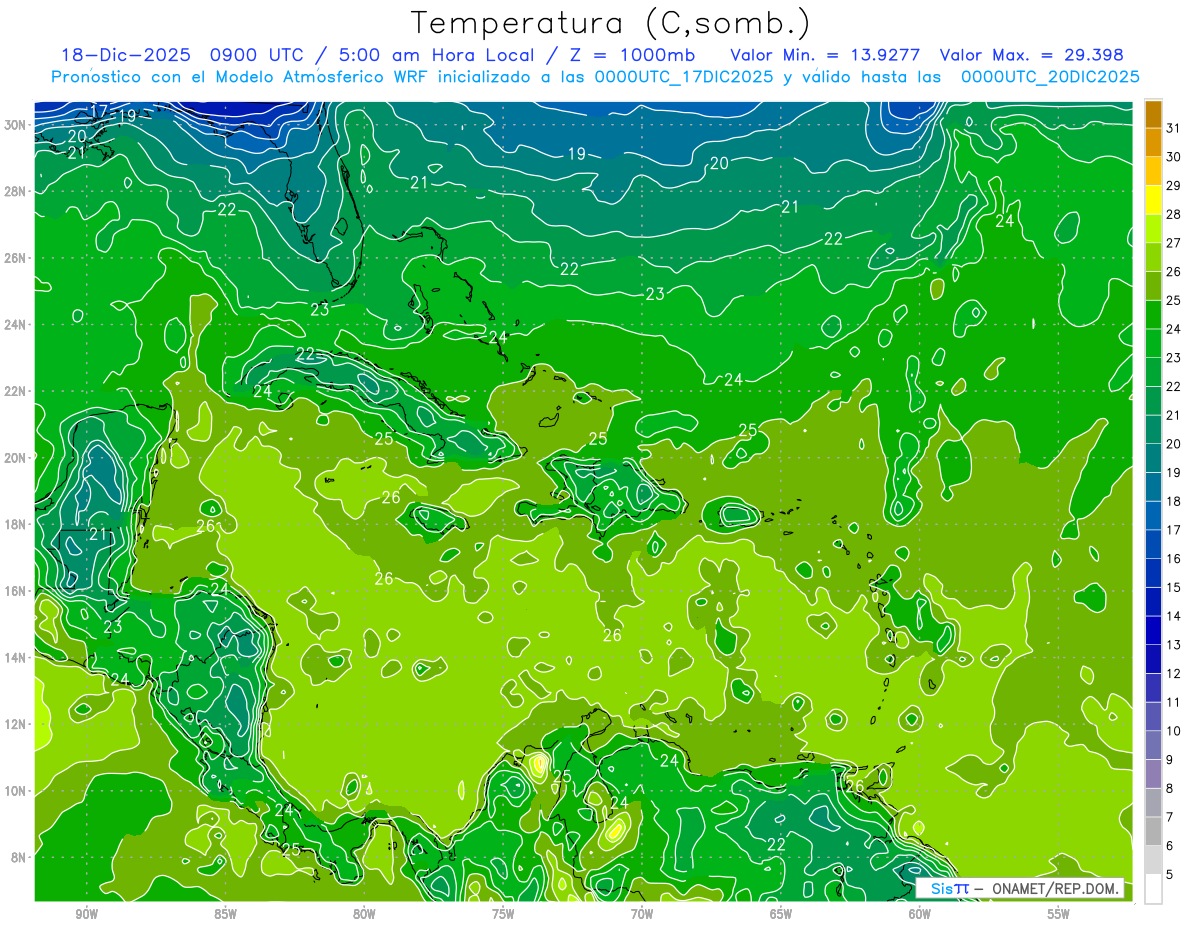Screen dimensions: 1200x927
Task: Click the '20N' latitude axis label
Action: coord(15,458)
